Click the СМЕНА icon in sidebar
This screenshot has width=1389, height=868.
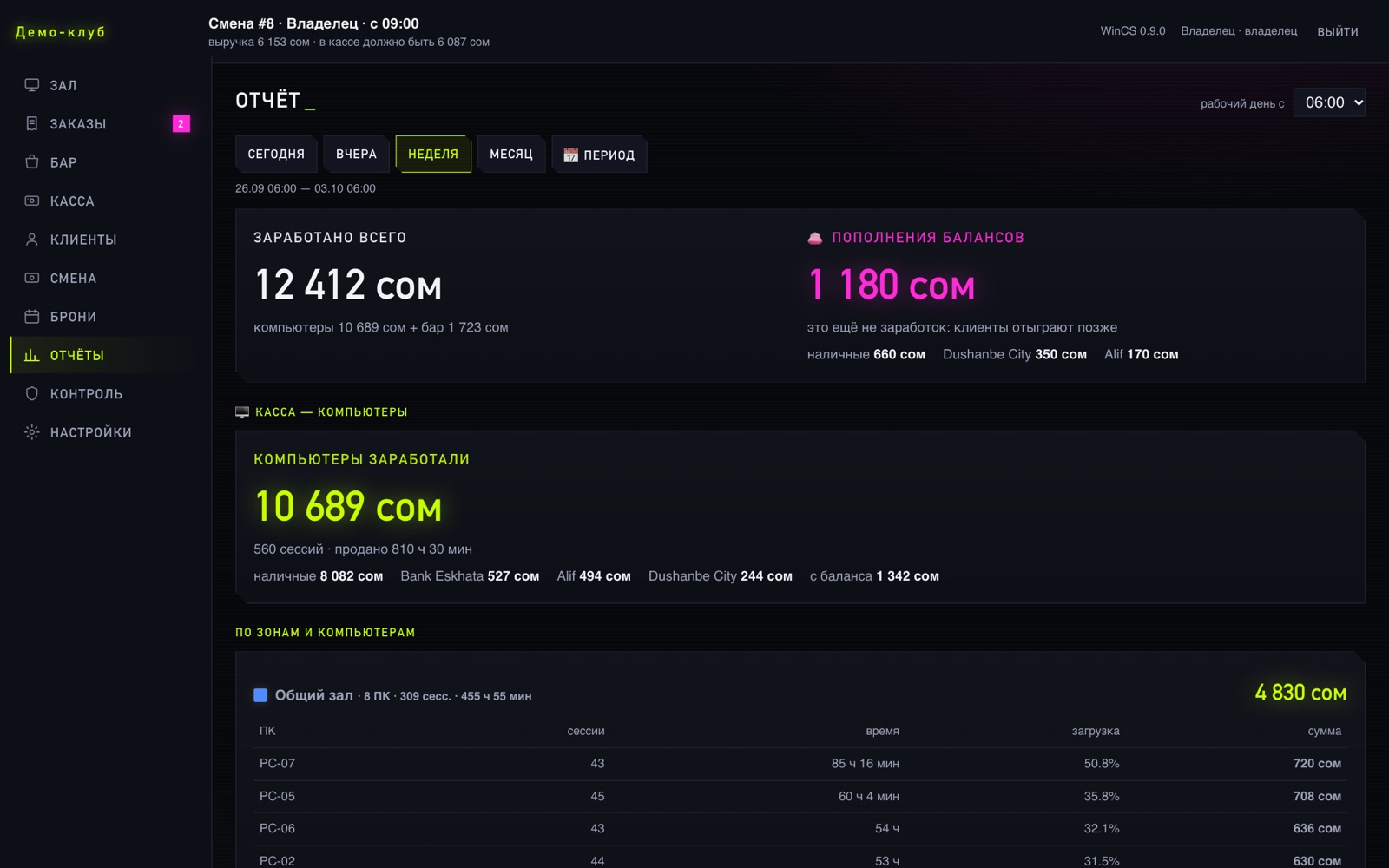[x=32, y=278]
